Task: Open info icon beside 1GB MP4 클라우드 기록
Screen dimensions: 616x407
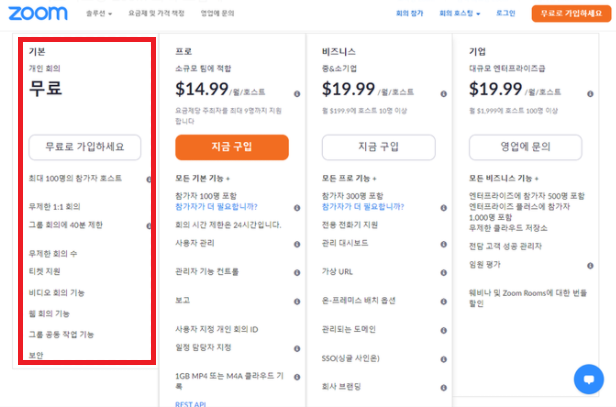Action: tap(297, 377)
